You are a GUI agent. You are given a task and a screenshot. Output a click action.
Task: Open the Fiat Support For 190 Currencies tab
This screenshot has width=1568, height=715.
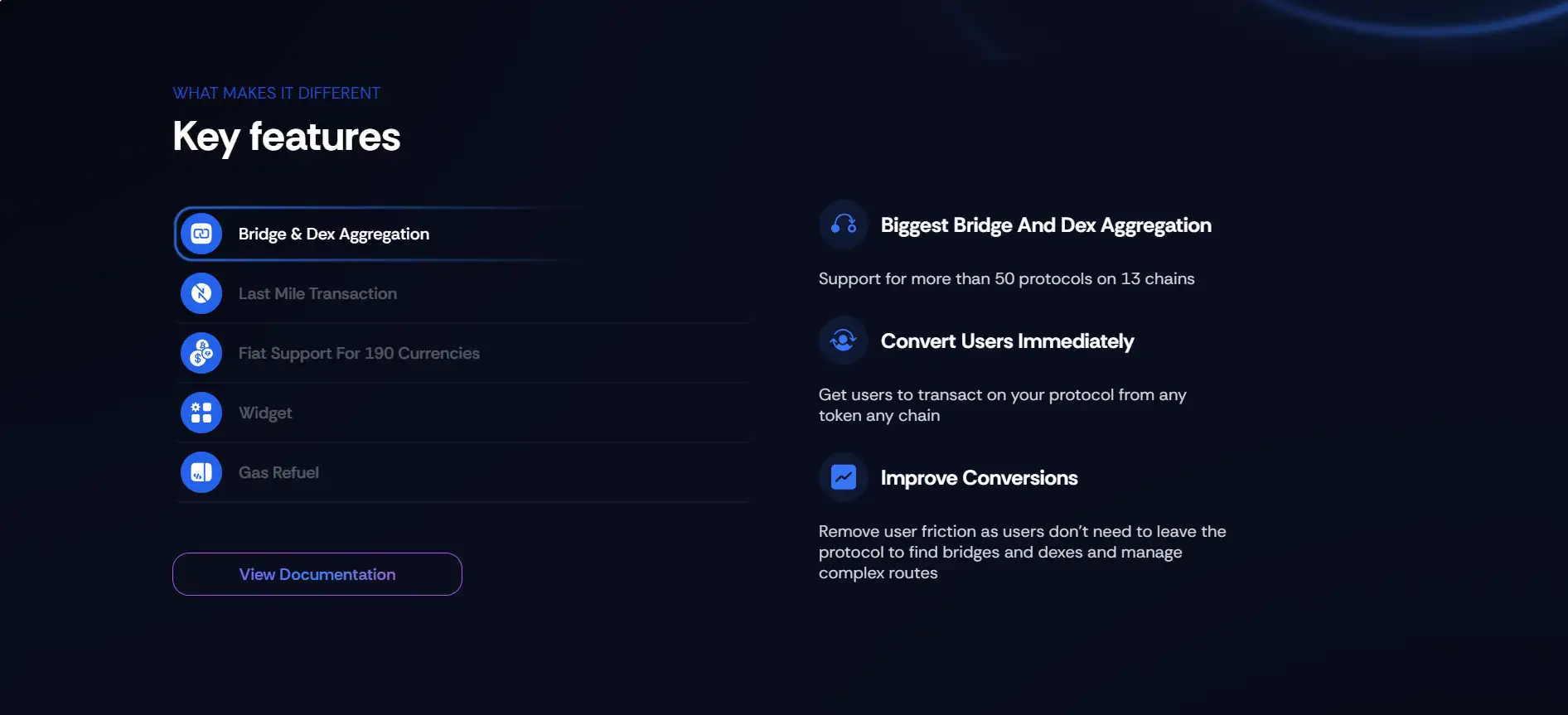tap(359, 354)
